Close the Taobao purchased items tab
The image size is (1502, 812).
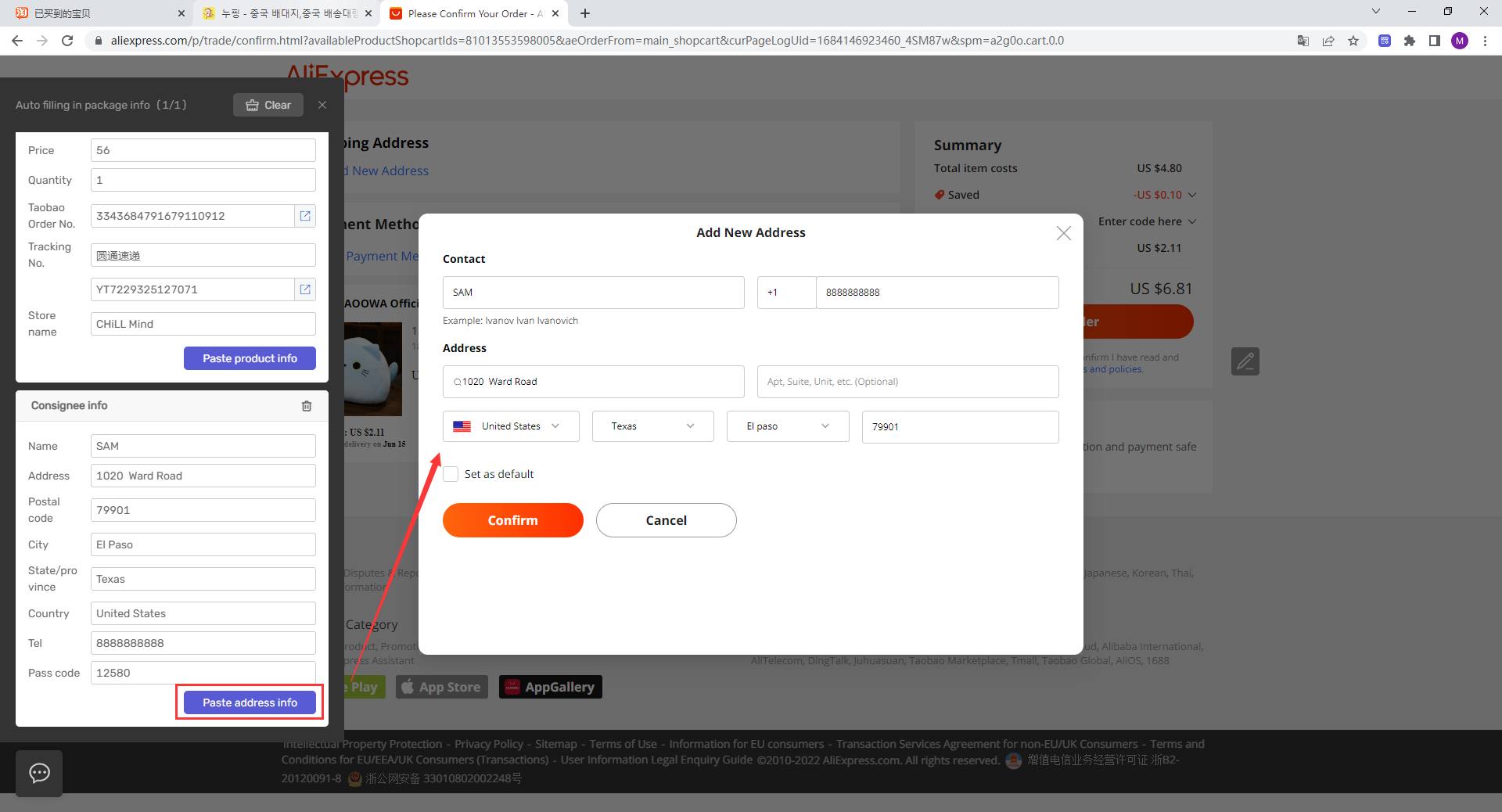tap(181, 13)
